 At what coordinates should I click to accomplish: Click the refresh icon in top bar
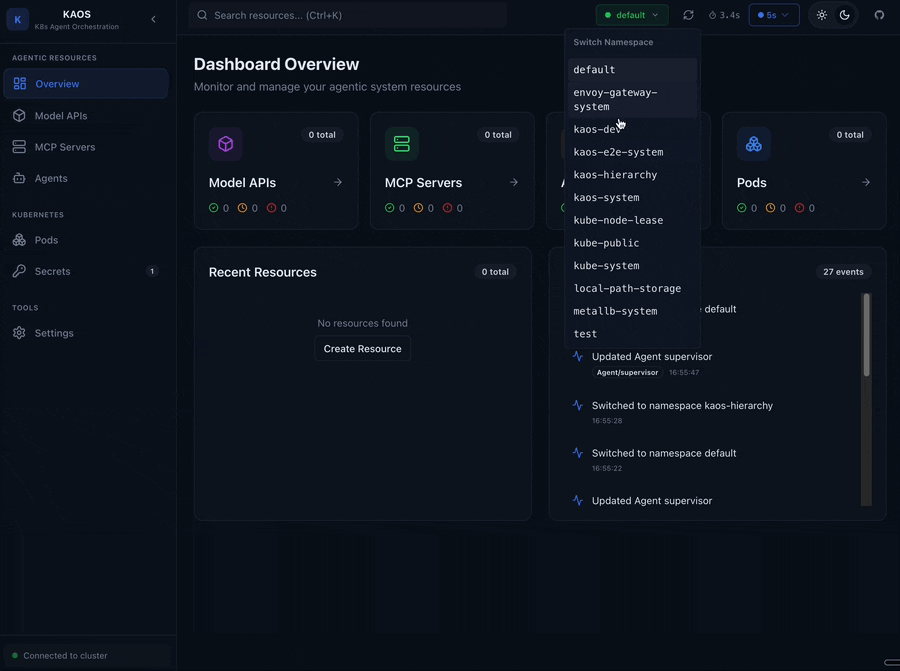(x=688, y=14)
